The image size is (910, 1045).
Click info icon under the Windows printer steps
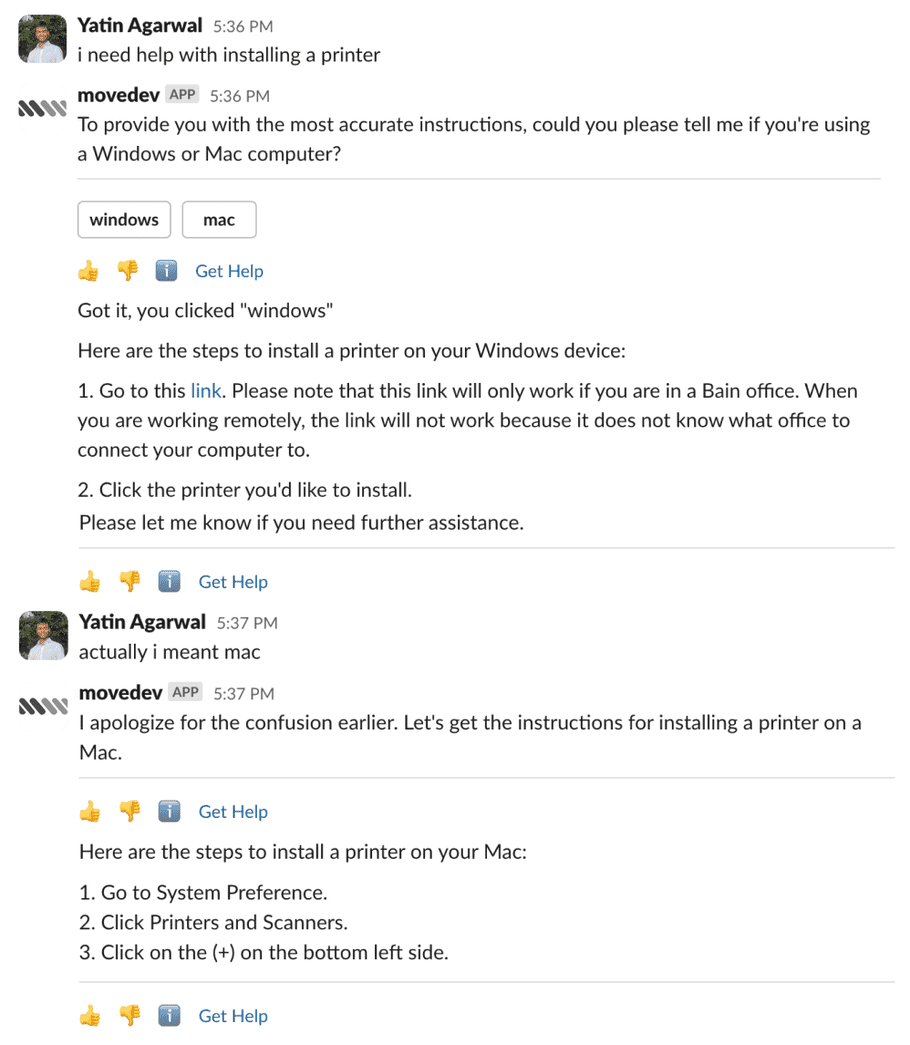169,582
